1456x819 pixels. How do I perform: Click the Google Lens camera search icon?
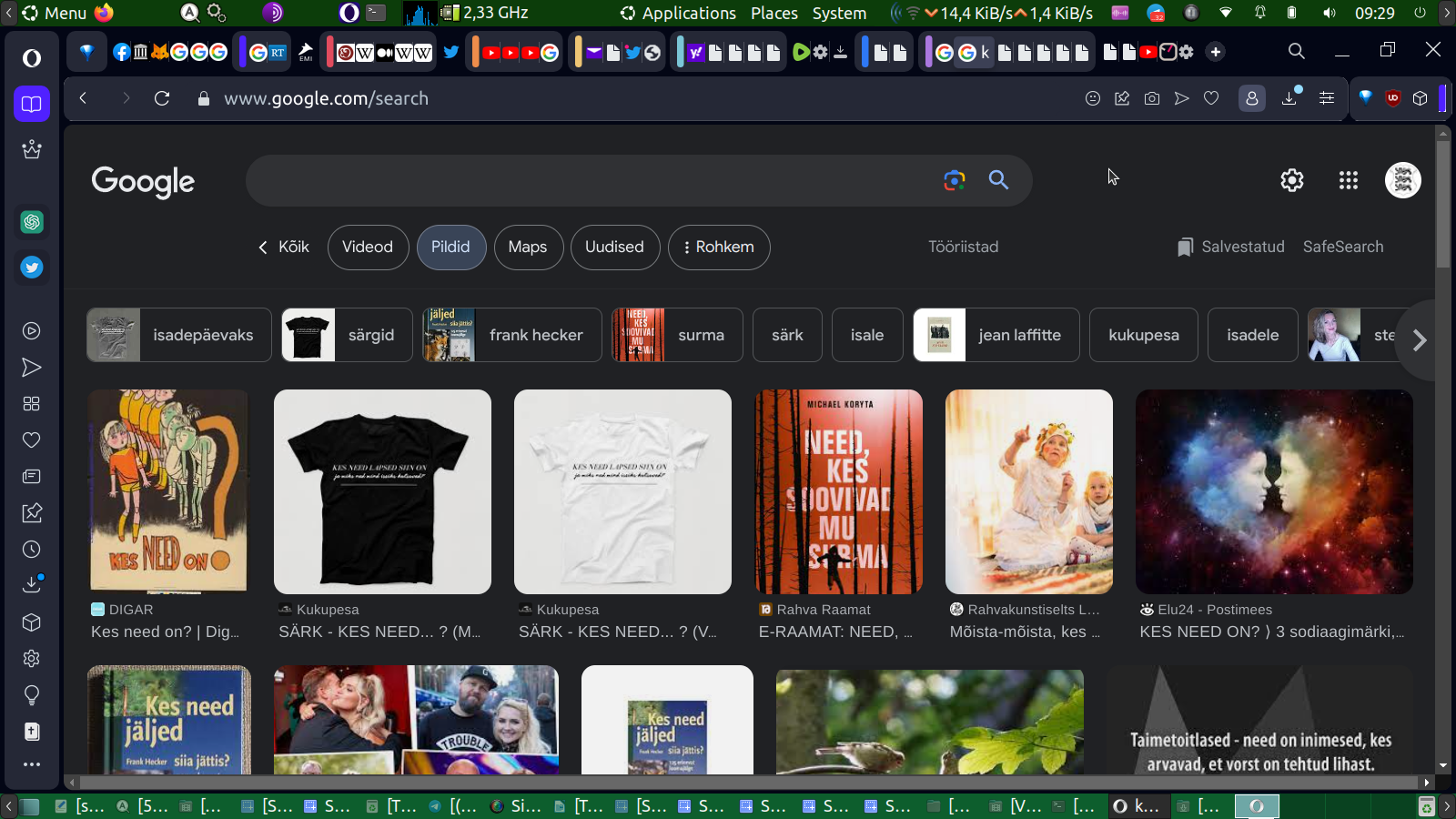(954, 180)
